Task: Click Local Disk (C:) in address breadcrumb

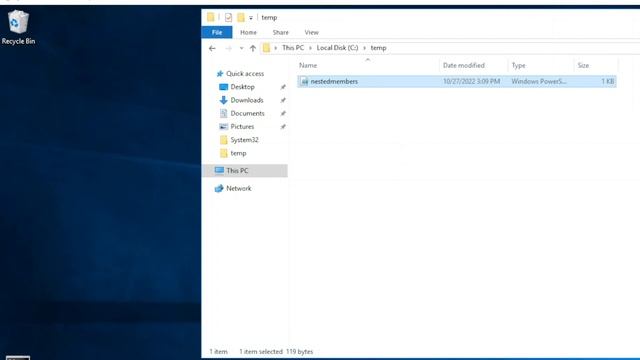Action: click(x=337, y=48)
